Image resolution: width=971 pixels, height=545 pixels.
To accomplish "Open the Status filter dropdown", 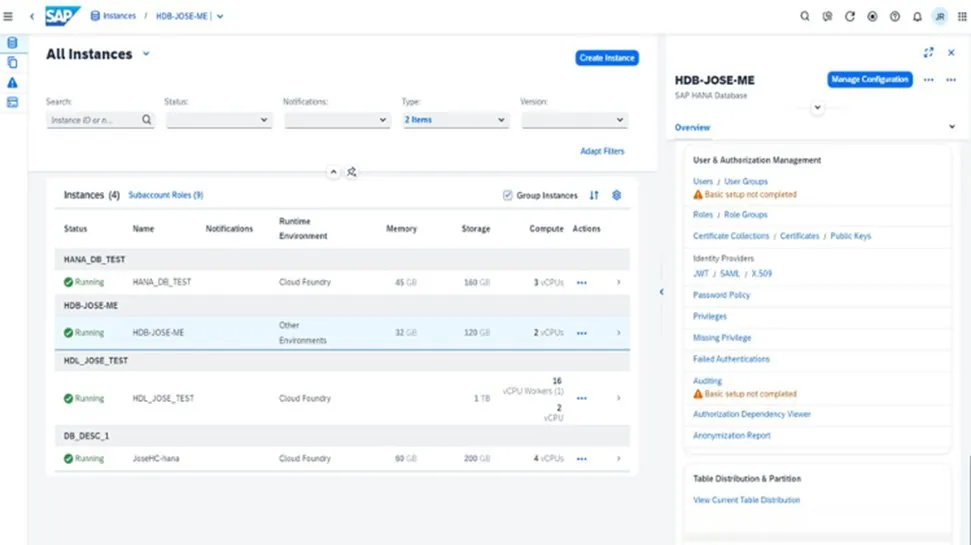I will tap(219, 120).
